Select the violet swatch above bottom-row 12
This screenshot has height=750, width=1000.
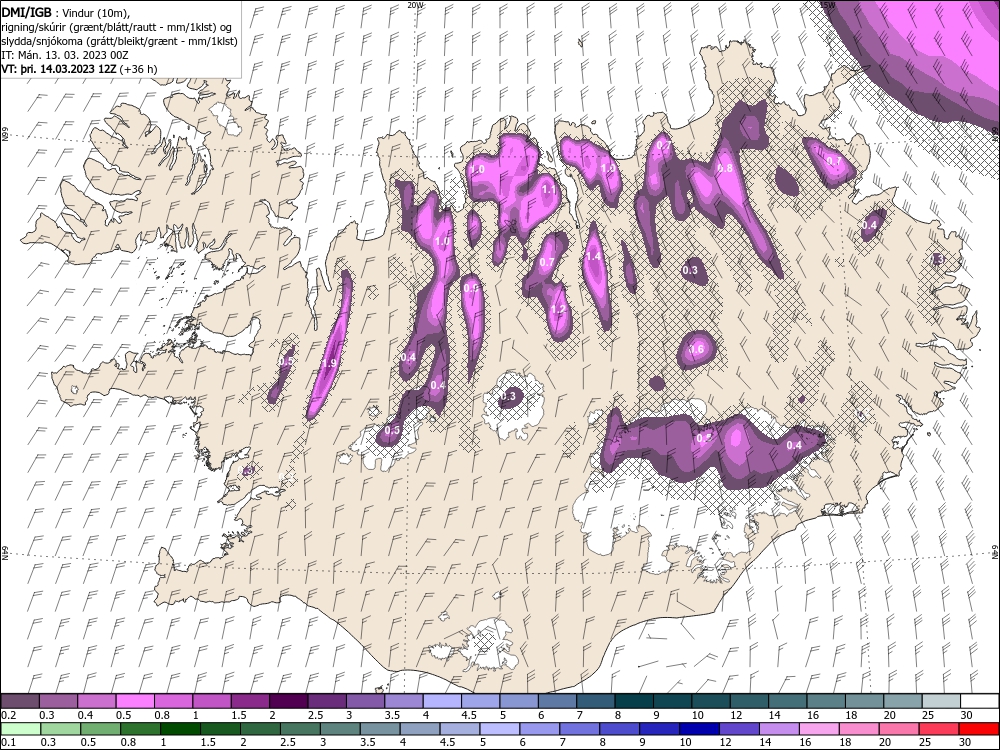740,728
